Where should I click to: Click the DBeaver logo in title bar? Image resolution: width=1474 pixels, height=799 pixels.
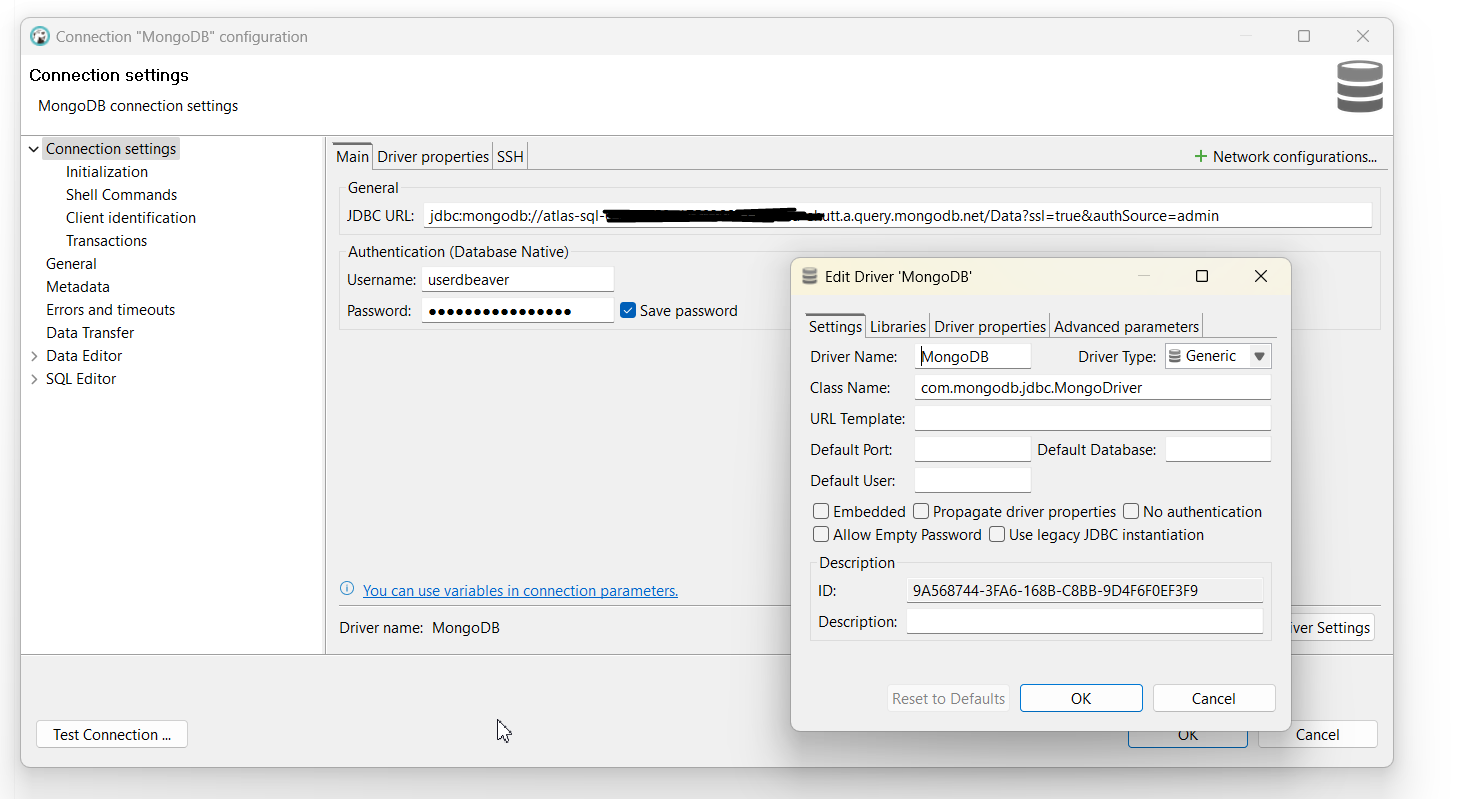click(40, 37)
